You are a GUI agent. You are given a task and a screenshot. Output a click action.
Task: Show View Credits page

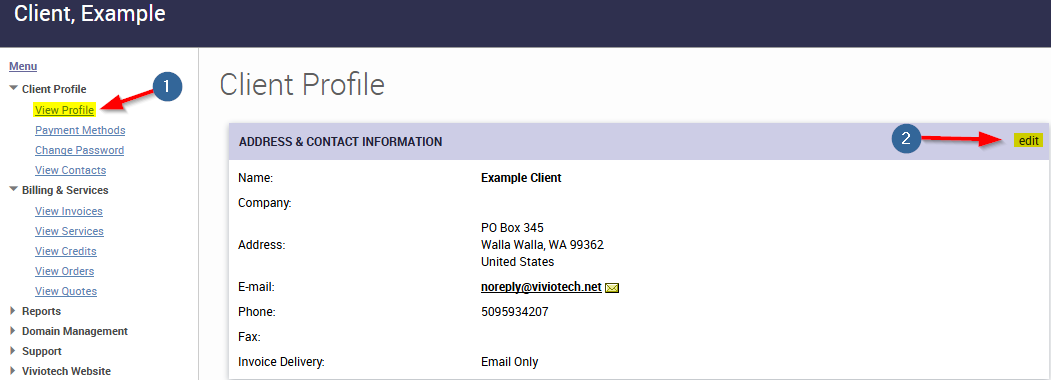click(66, 251)
